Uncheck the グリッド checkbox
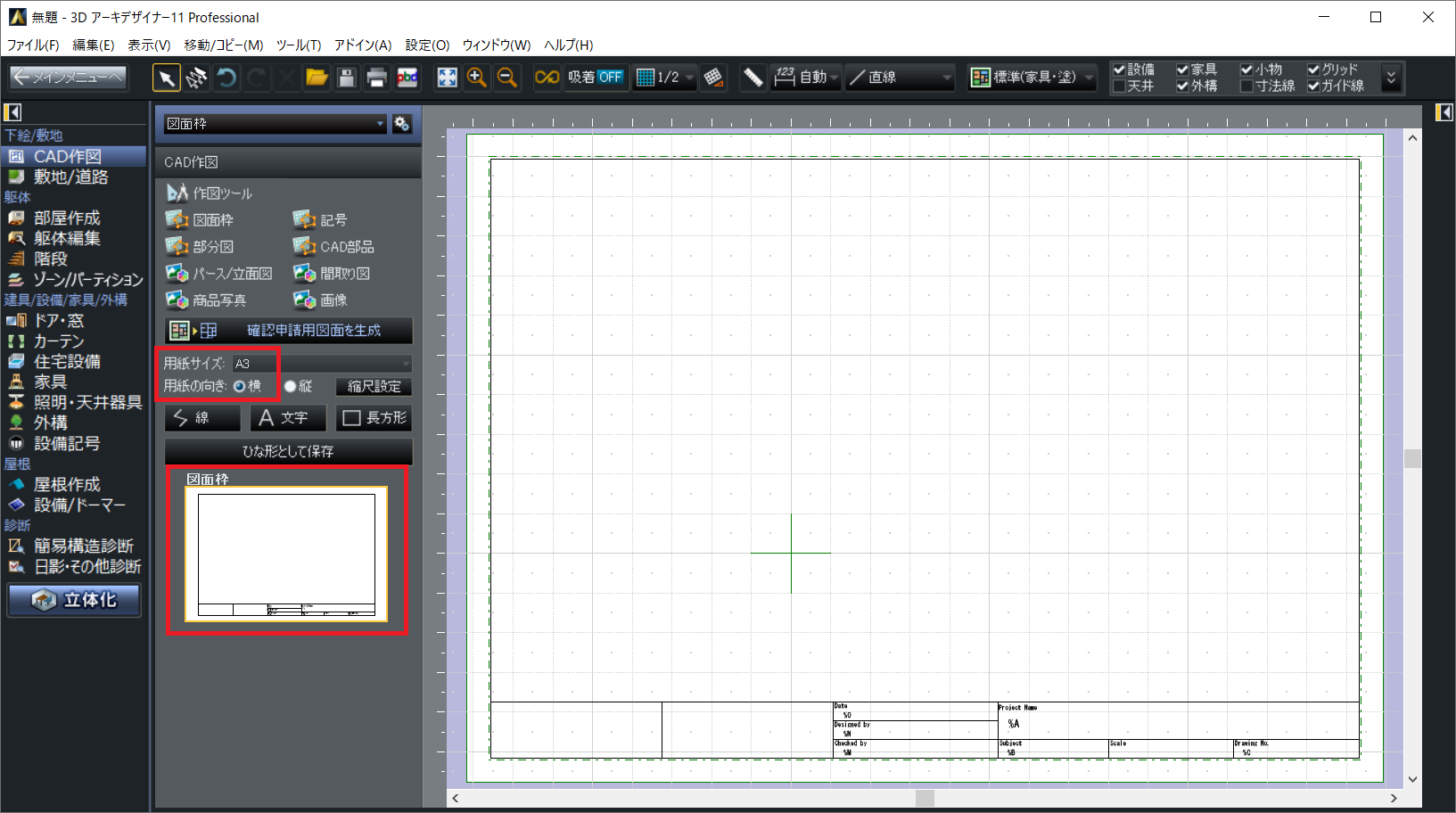1456x813 pixels. [x=1313, y=70]
